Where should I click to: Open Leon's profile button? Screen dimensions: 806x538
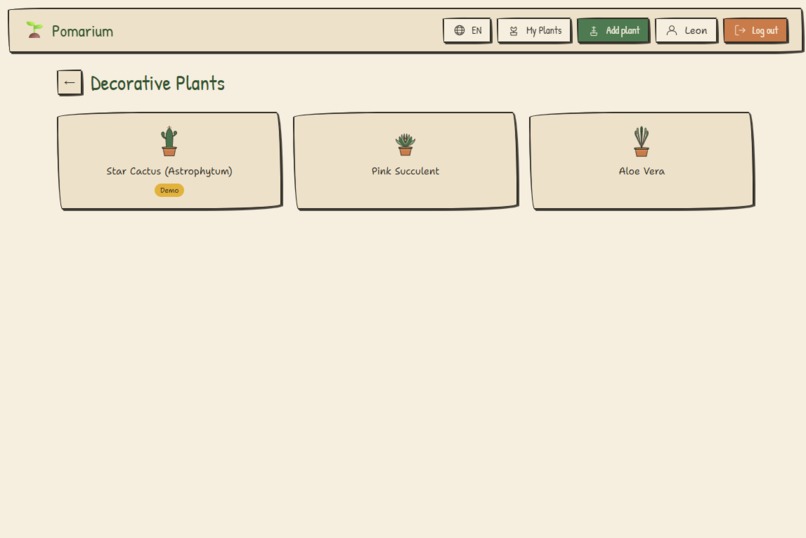coord(686,31)
